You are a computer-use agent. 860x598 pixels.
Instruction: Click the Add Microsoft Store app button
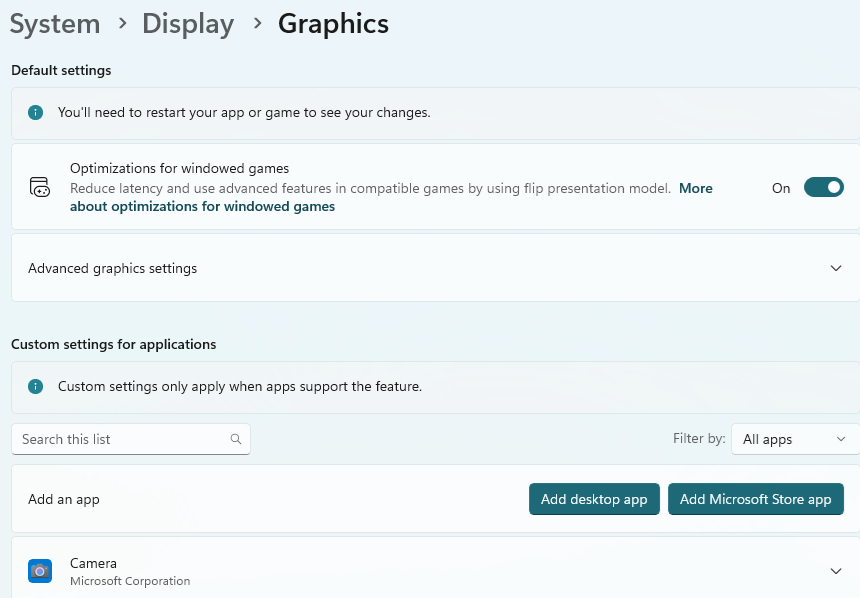coord(756,499)
